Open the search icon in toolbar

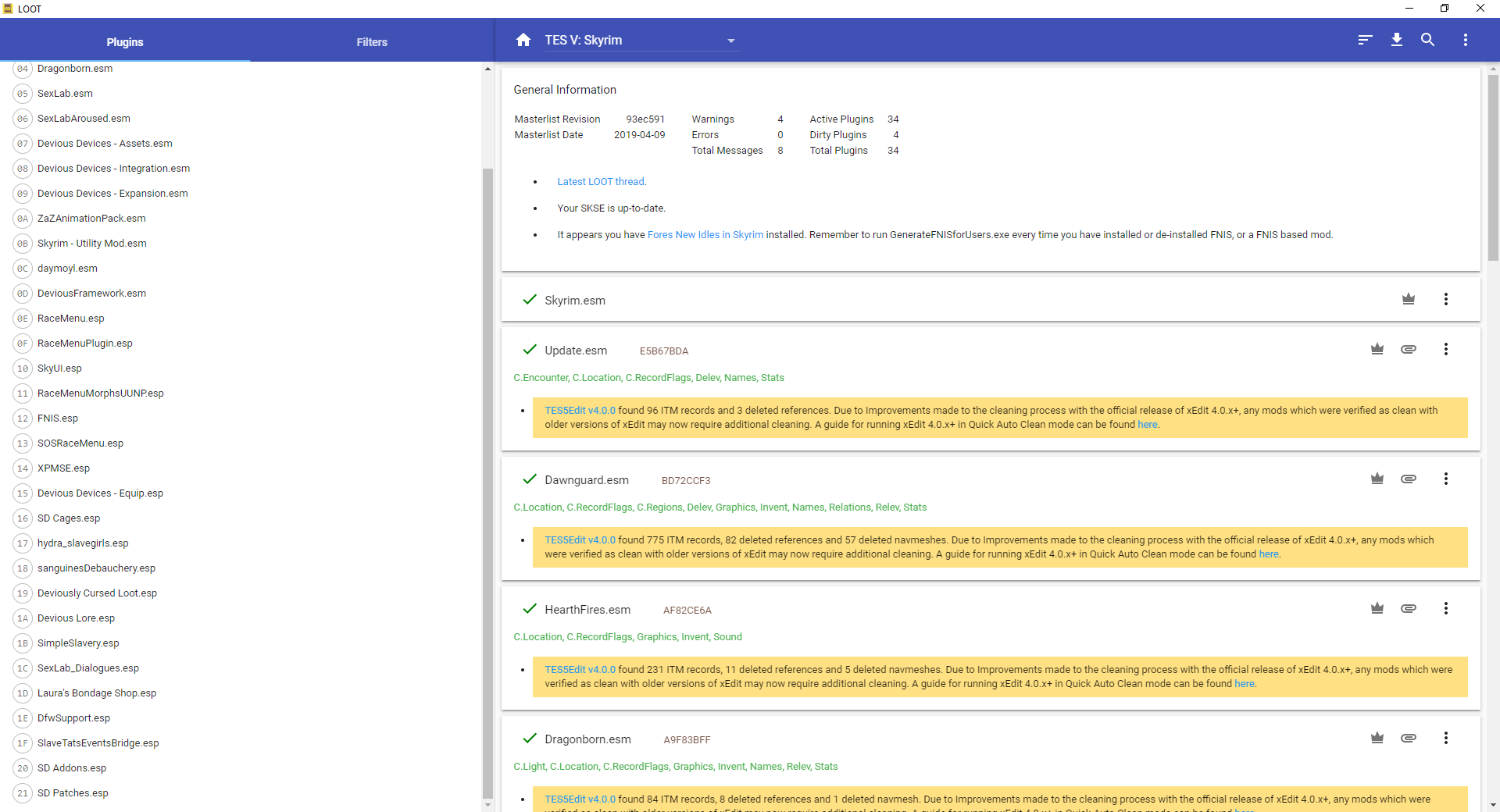point(1427,40)
